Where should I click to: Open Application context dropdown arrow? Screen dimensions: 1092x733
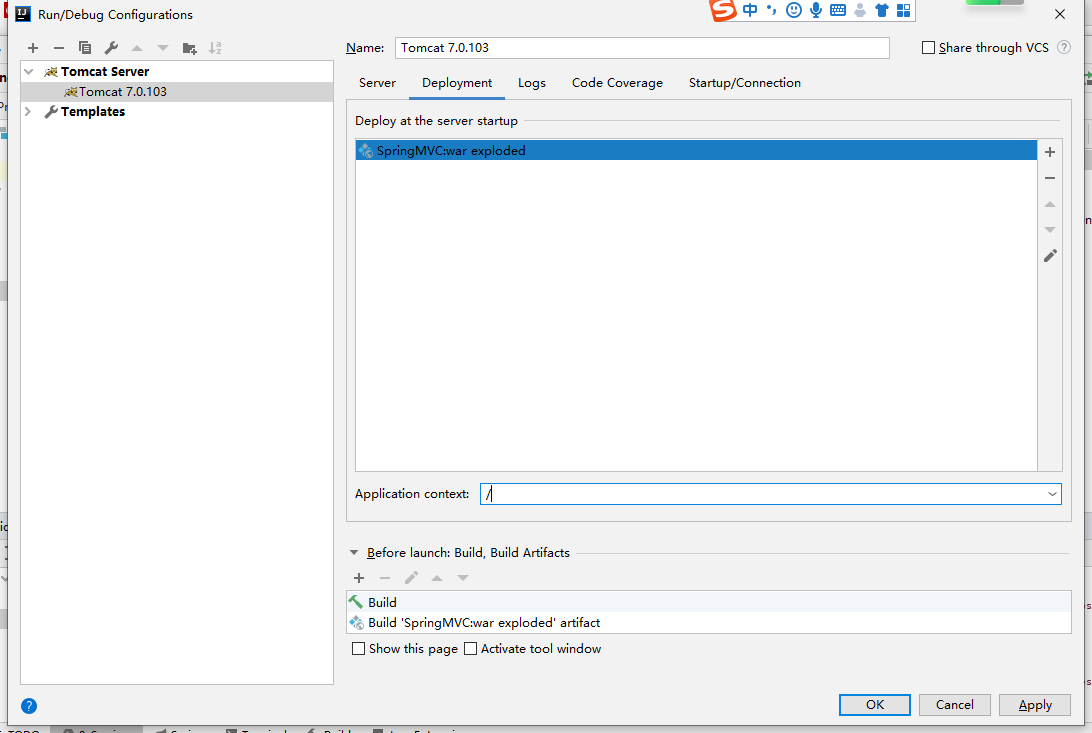point(1052,494)
